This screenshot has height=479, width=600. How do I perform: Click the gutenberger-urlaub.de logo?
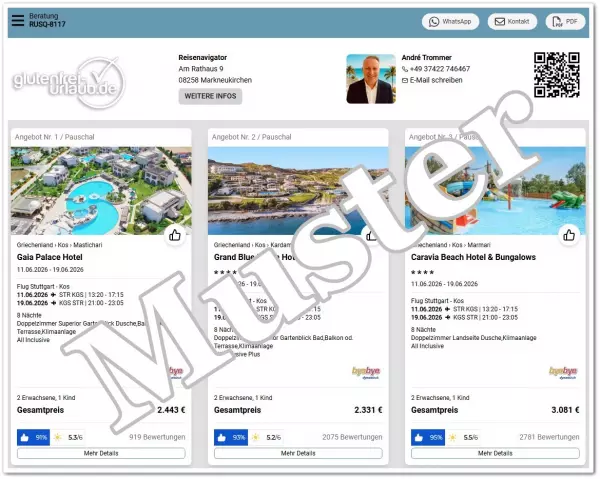tap(68, 88)
